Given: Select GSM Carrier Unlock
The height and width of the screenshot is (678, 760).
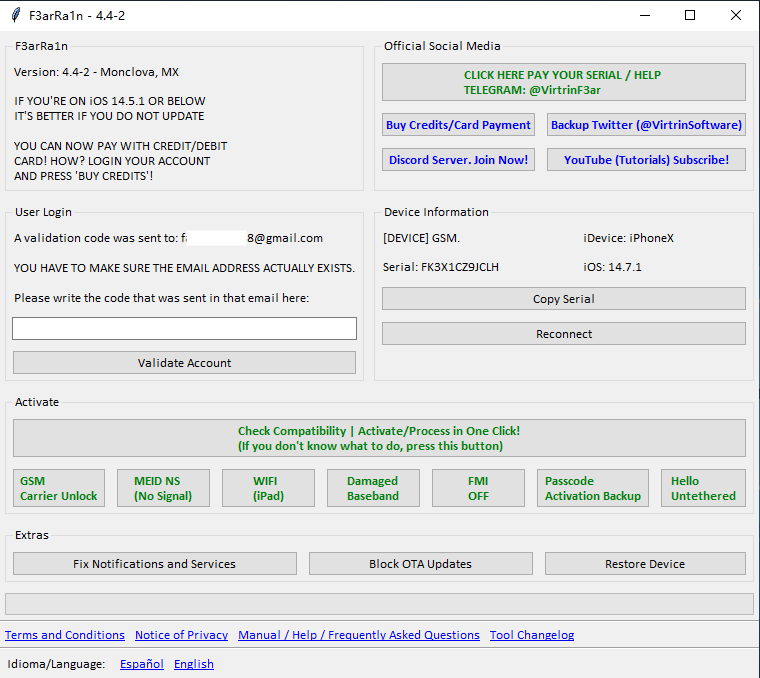Looking at the screenshot, I should [x=59, y=488].
